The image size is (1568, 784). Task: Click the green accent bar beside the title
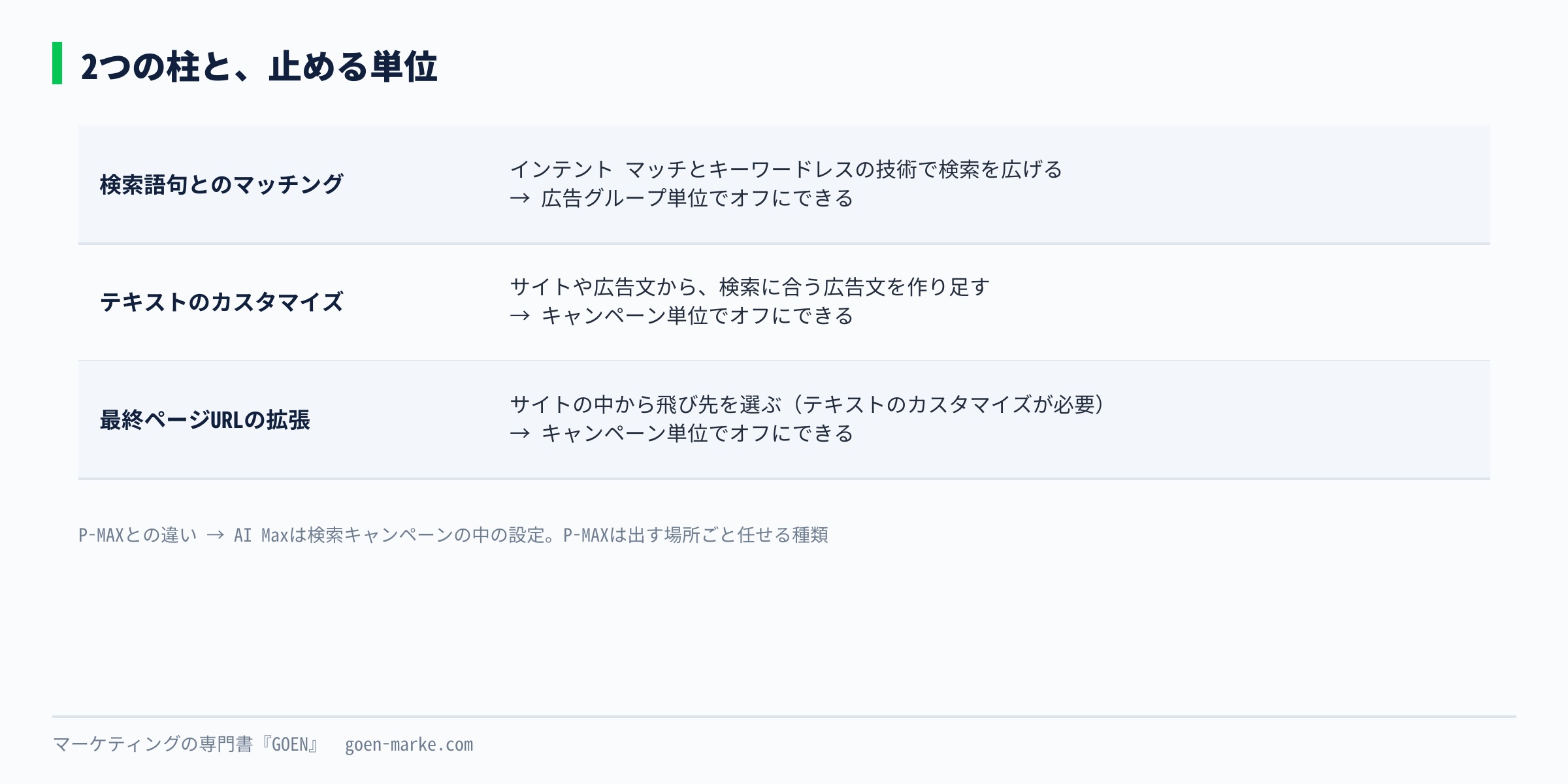[x=57, y=63]
